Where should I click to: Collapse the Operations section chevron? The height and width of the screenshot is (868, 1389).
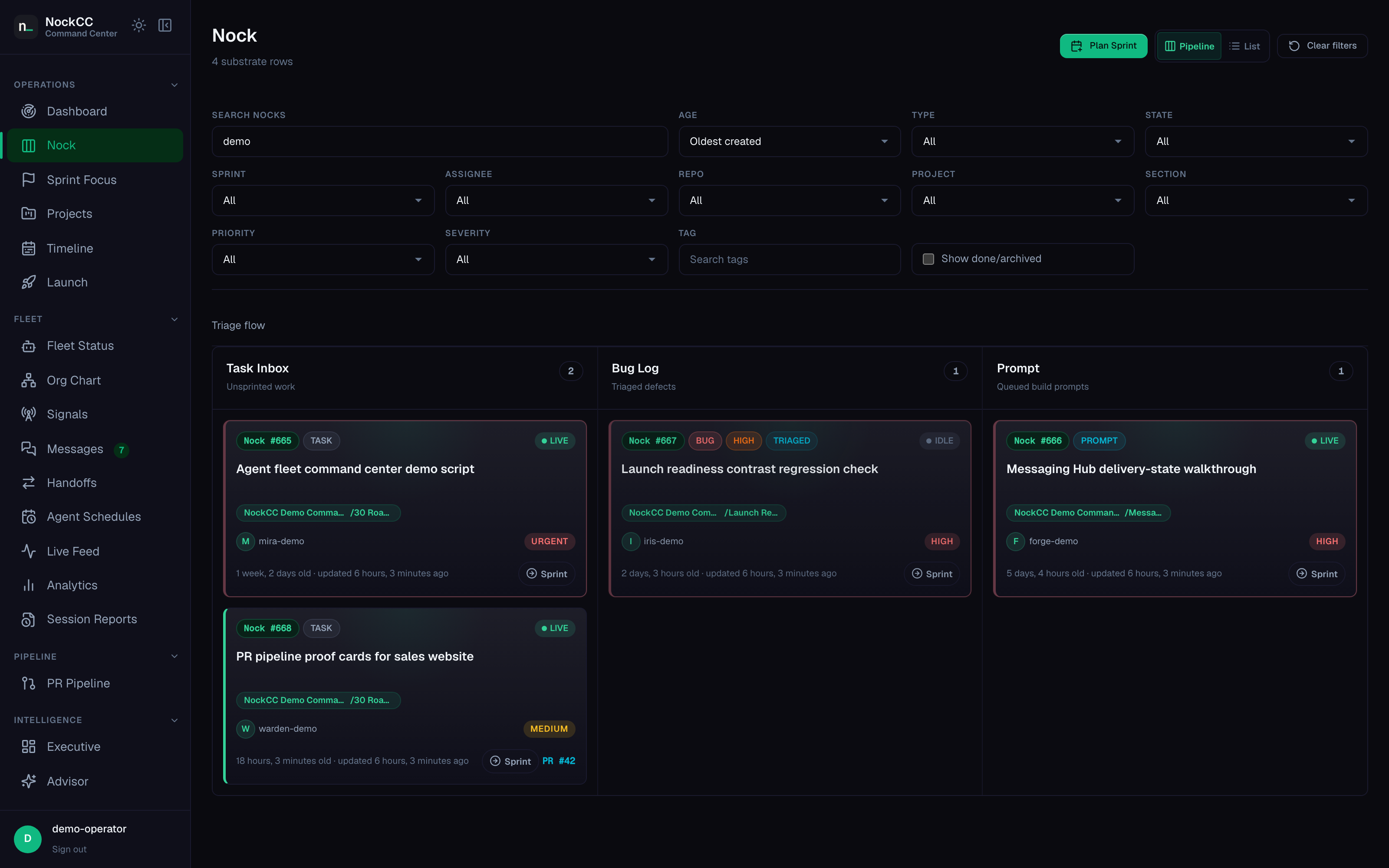click(x=174, y=85)
